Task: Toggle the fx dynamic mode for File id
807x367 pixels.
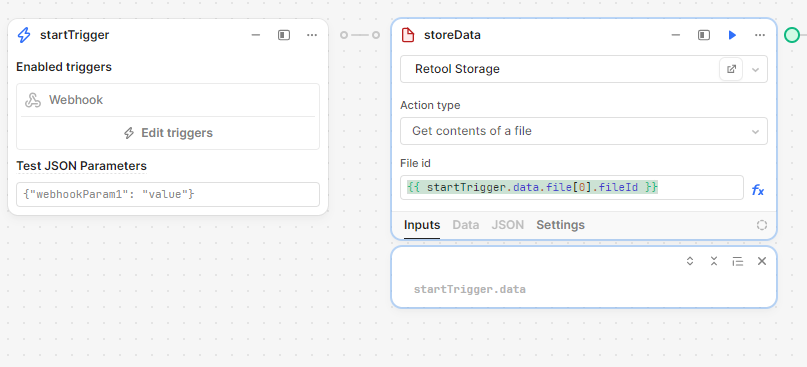Action: (758, 190)
